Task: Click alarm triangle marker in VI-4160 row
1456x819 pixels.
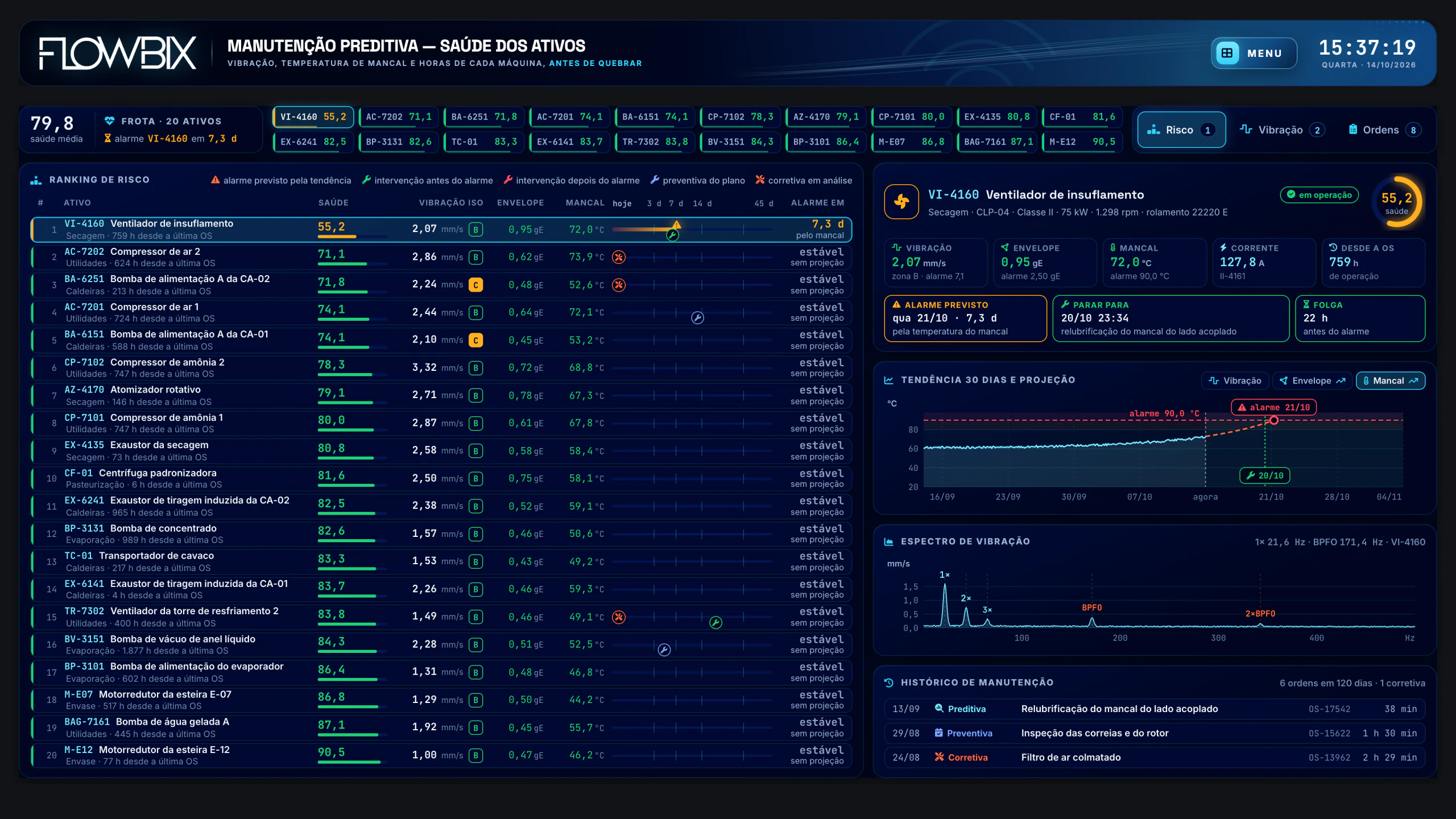Action: click(676, 225)
